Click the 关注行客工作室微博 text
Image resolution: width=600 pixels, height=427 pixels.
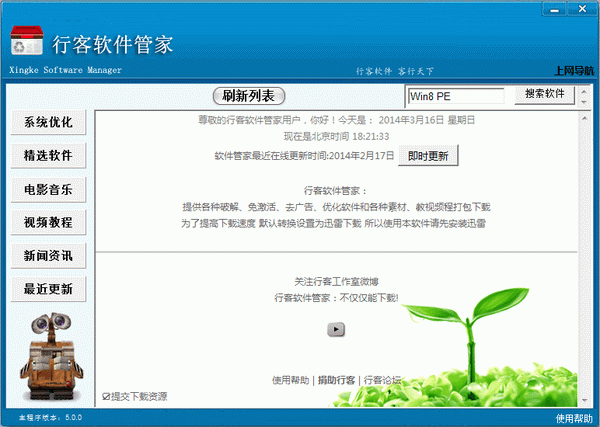click(336, 282)
